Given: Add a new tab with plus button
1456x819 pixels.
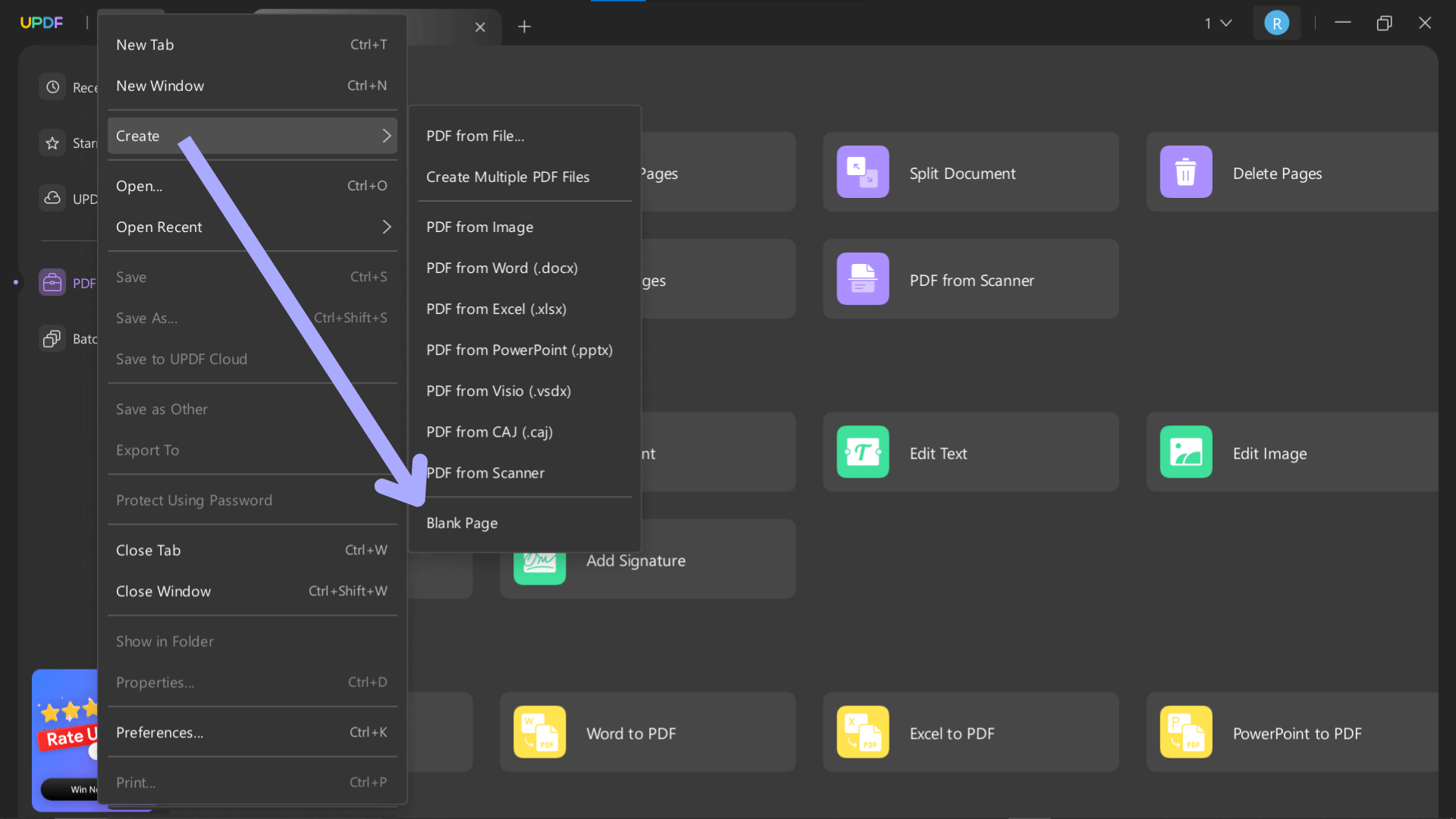Looking at the screenshot, I should pos(524,27).
